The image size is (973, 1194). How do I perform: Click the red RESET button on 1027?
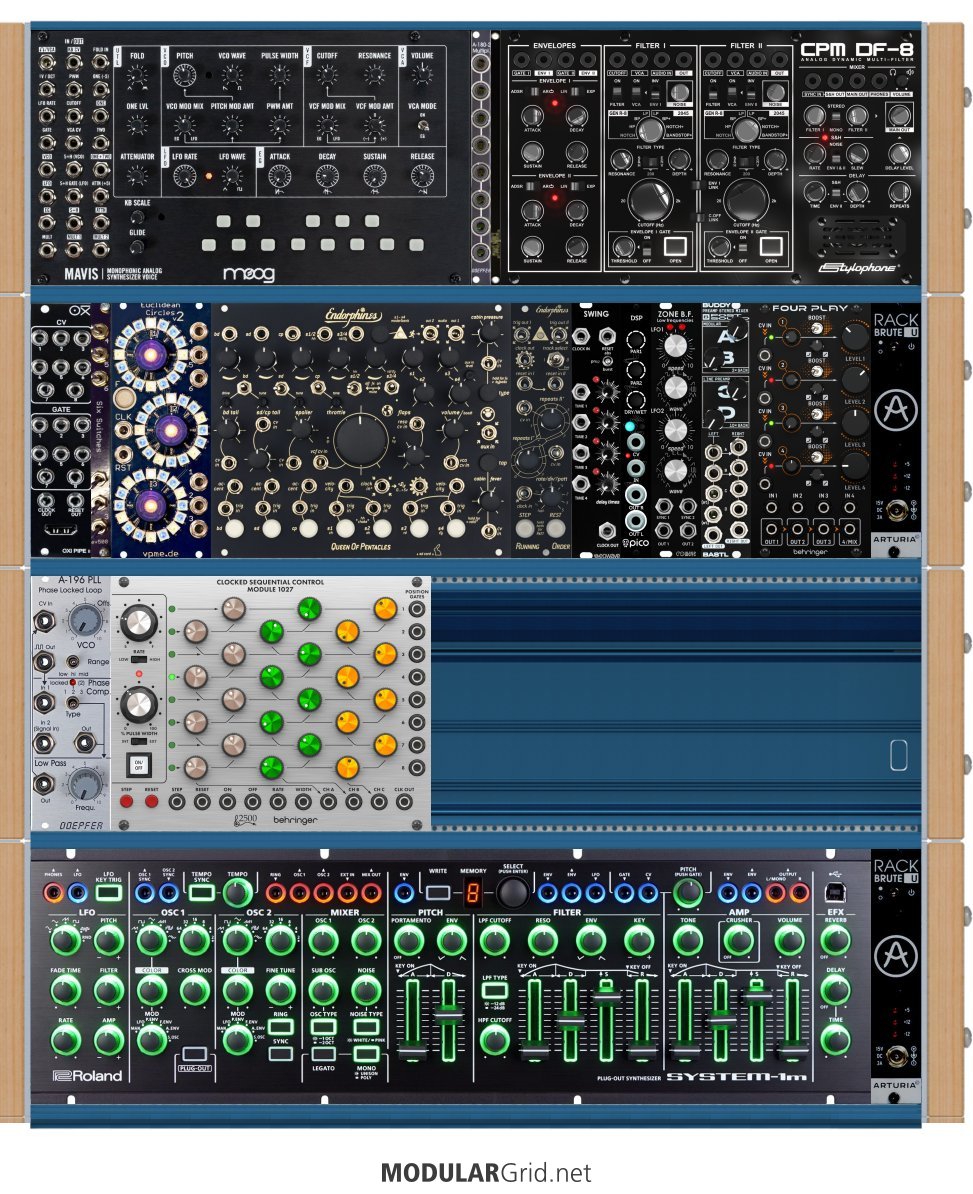tap(152, 801)
